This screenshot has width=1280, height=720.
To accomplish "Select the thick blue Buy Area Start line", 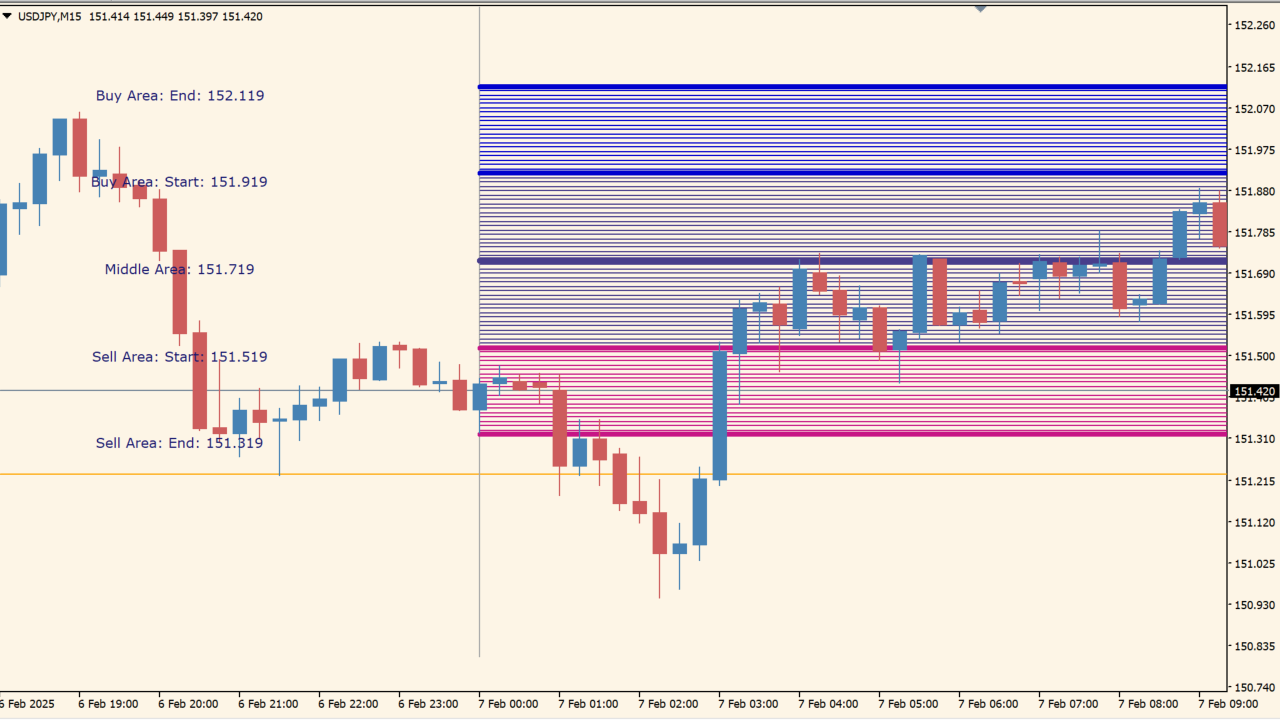I will point(852,173).
